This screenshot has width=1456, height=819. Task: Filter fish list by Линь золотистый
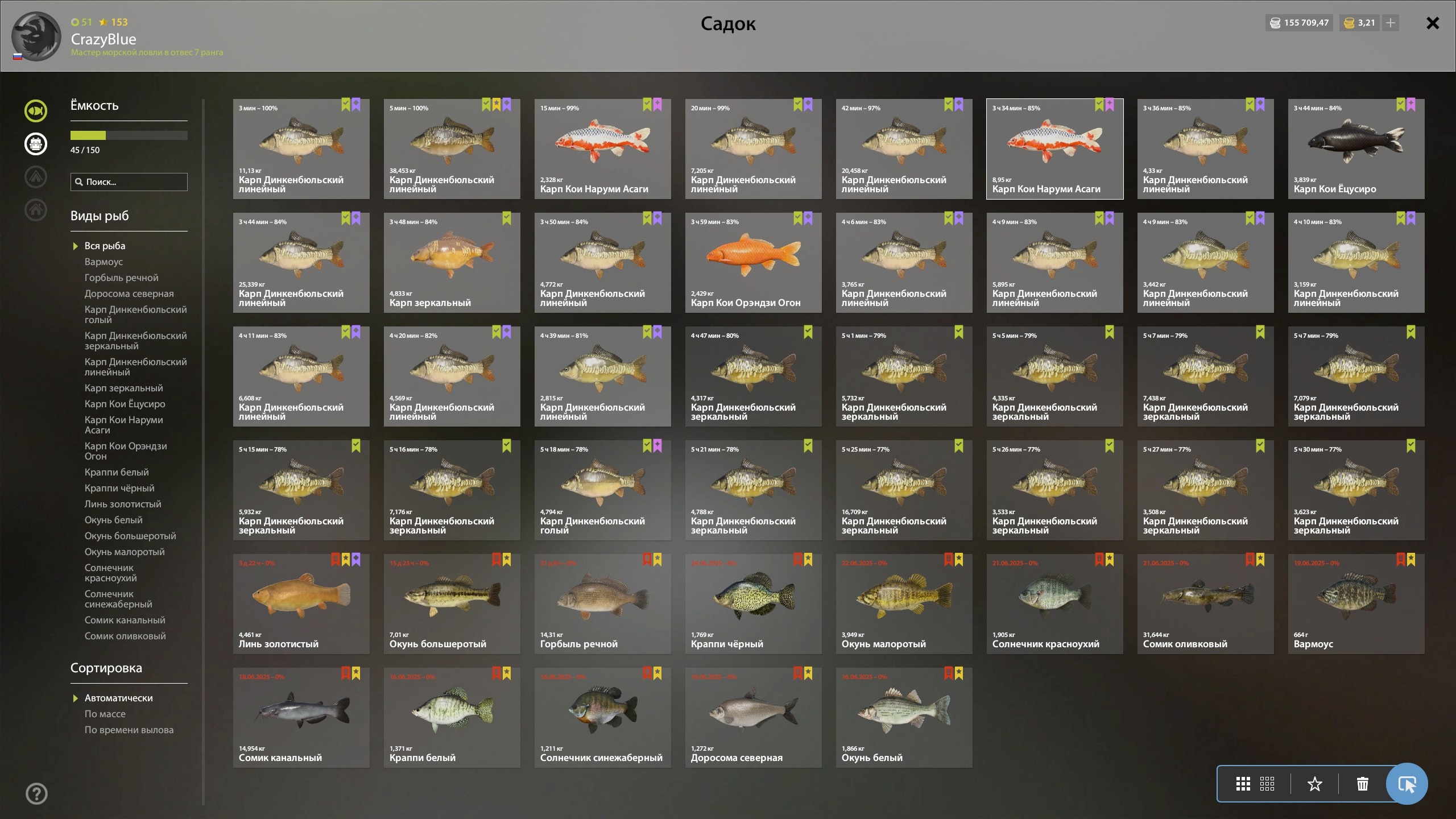pos(123,504)
